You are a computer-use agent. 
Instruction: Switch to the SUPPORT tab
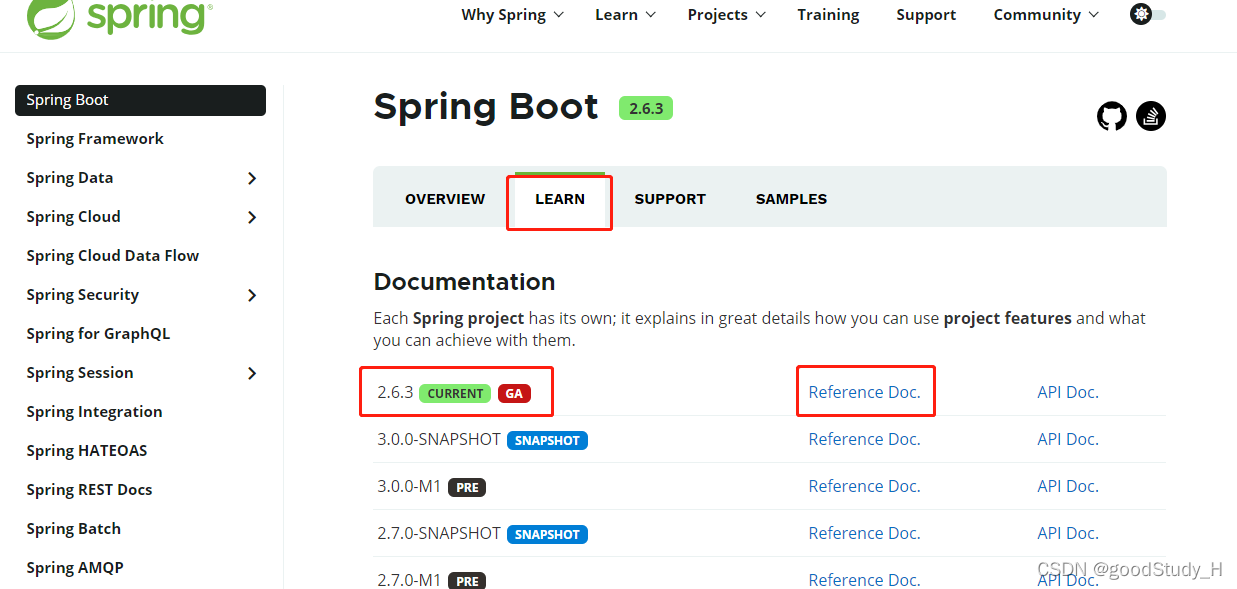pos(670,199)
